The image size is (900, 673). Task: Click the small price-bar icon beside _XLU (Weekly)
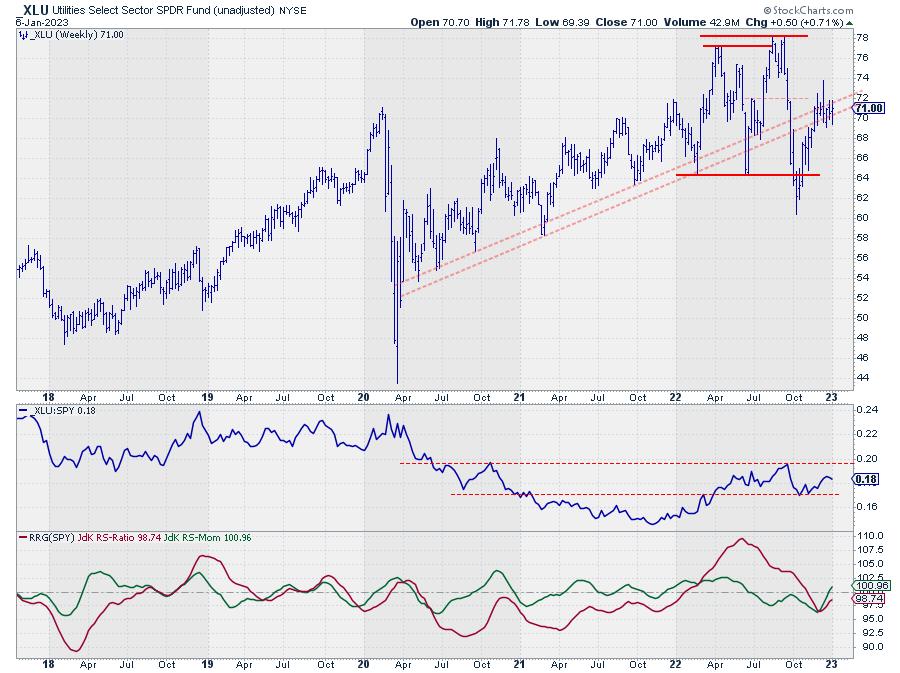click(x=21, y=34)
